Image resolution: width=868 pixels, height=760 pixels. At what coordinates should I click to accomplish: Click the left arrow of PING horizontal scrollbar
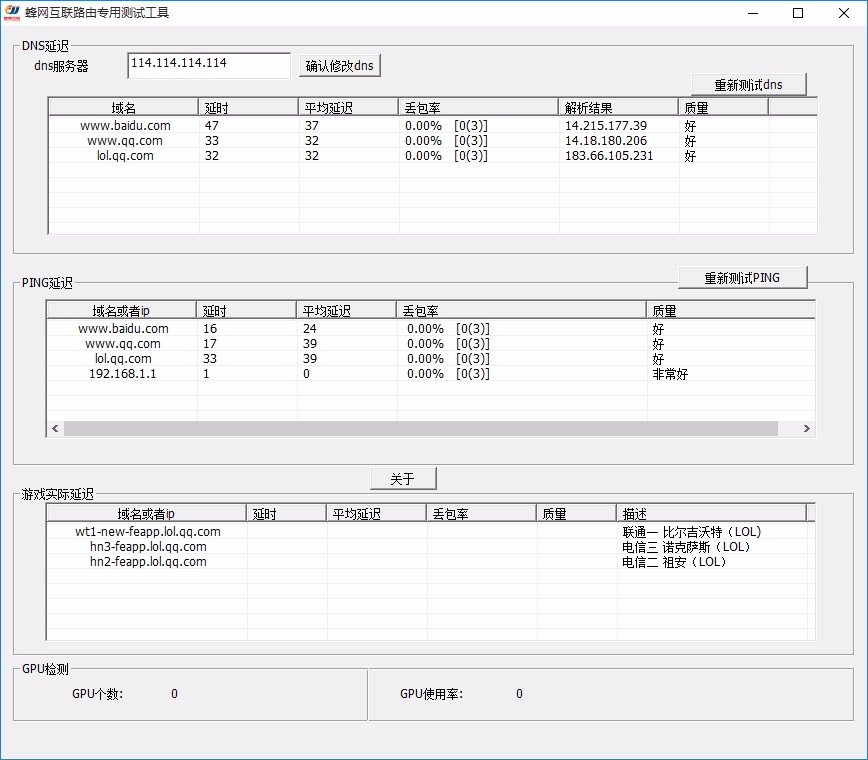click(x=55, y=428)
